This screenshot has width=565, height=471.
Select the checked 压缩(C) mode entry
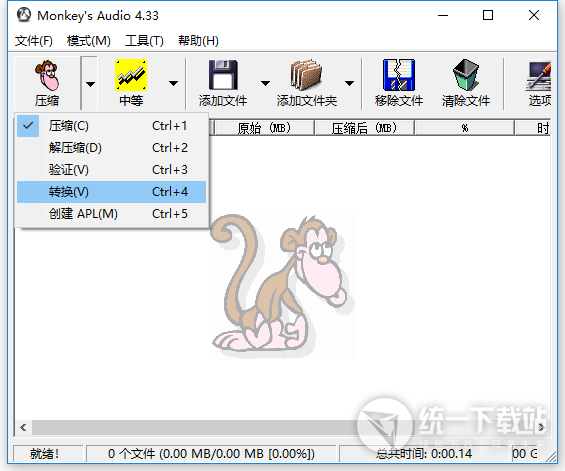112,126
